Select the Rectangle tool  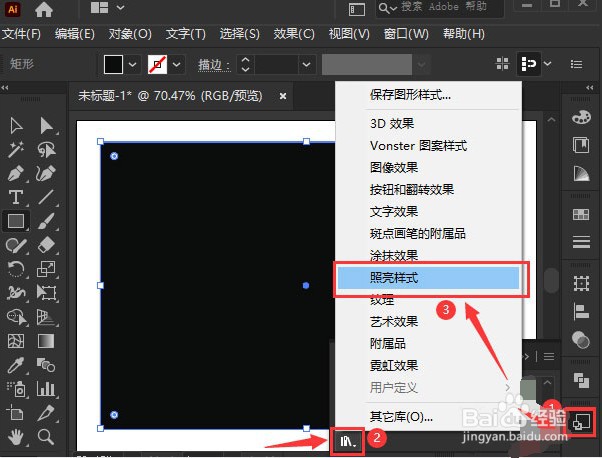(x=16, y=221)
